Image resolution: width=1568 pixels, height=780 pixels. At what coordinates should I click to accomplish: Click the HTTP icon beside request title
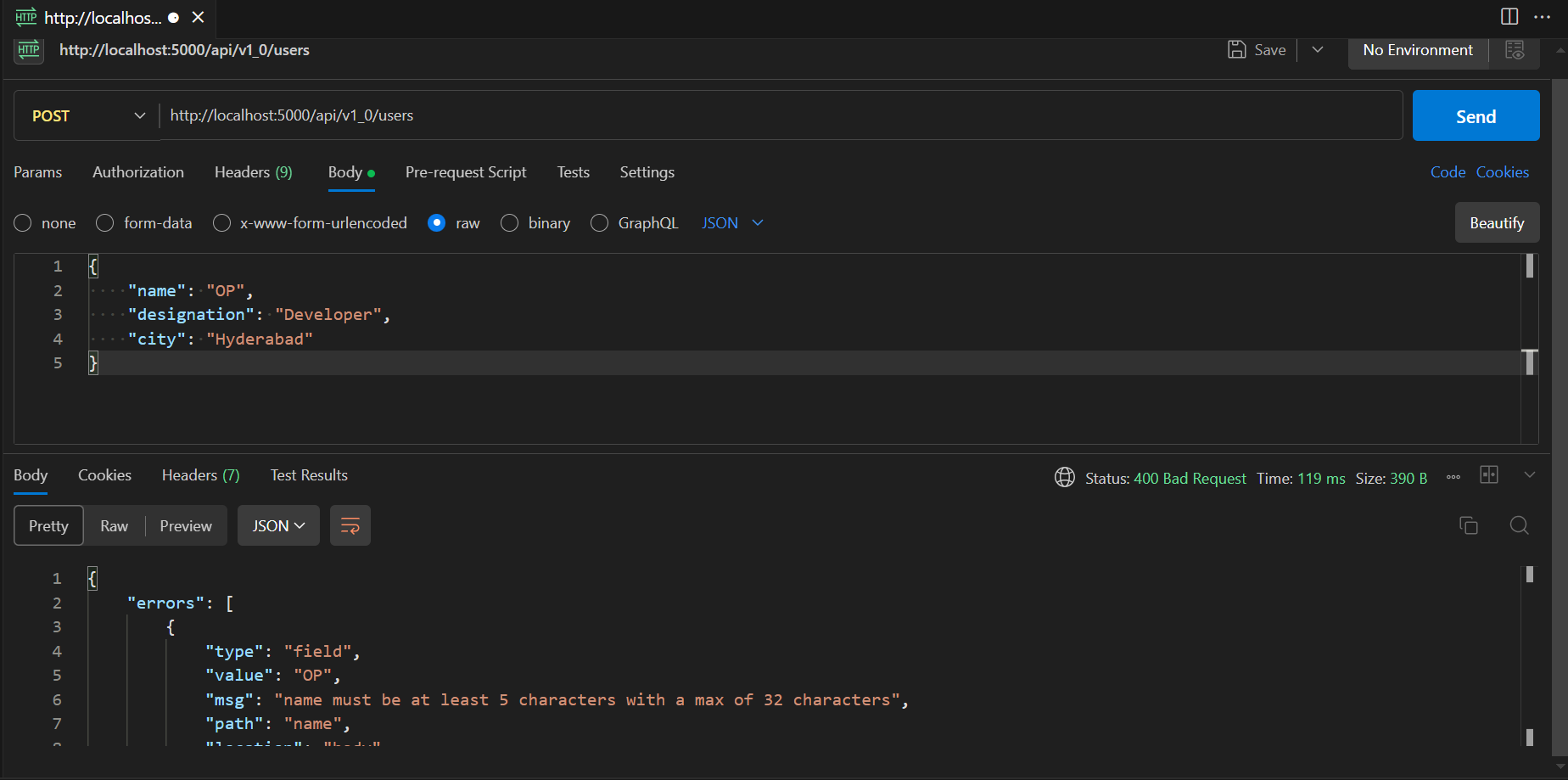(29, 50)
